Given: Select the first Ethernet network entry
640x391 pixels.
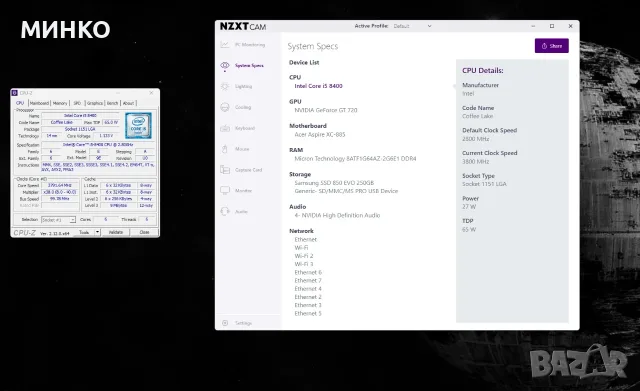Looking at the screenshot, I should (305, 240).
